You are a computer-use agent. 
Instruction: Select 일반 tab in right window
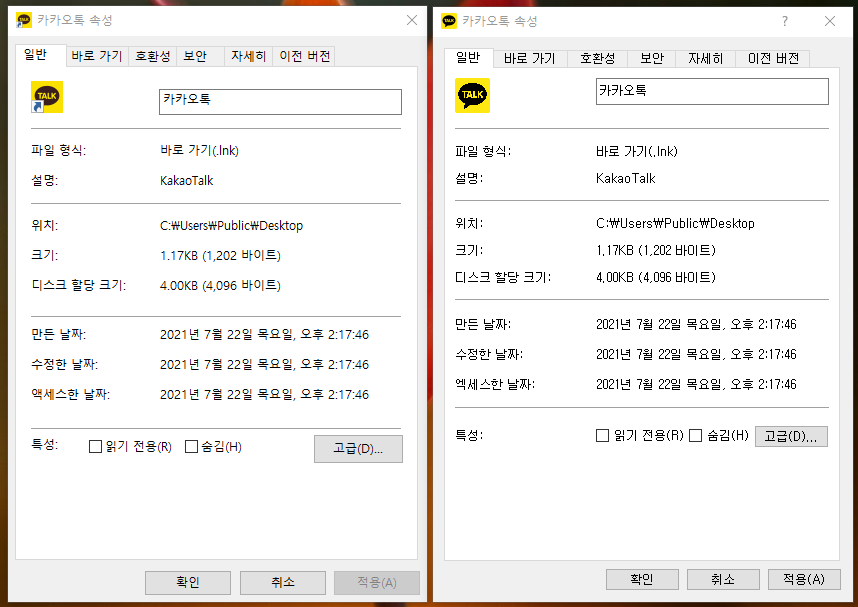[468, 57]
